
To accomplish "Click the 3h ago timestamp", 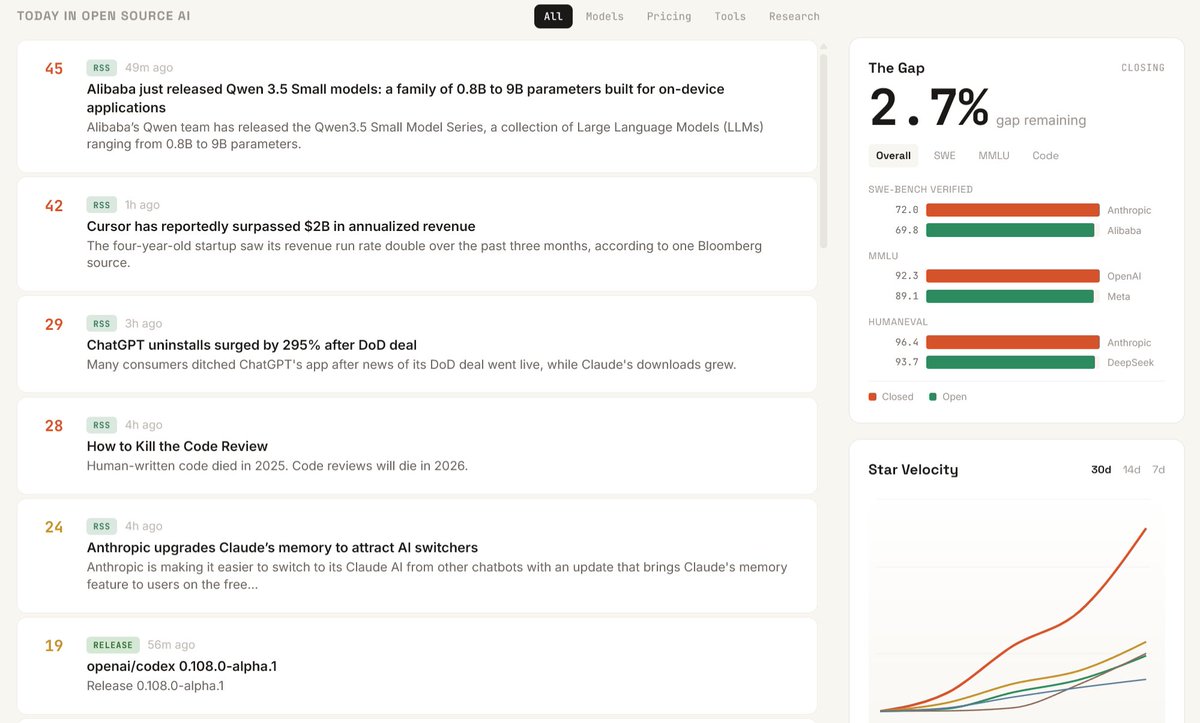I will coord(143,324).
